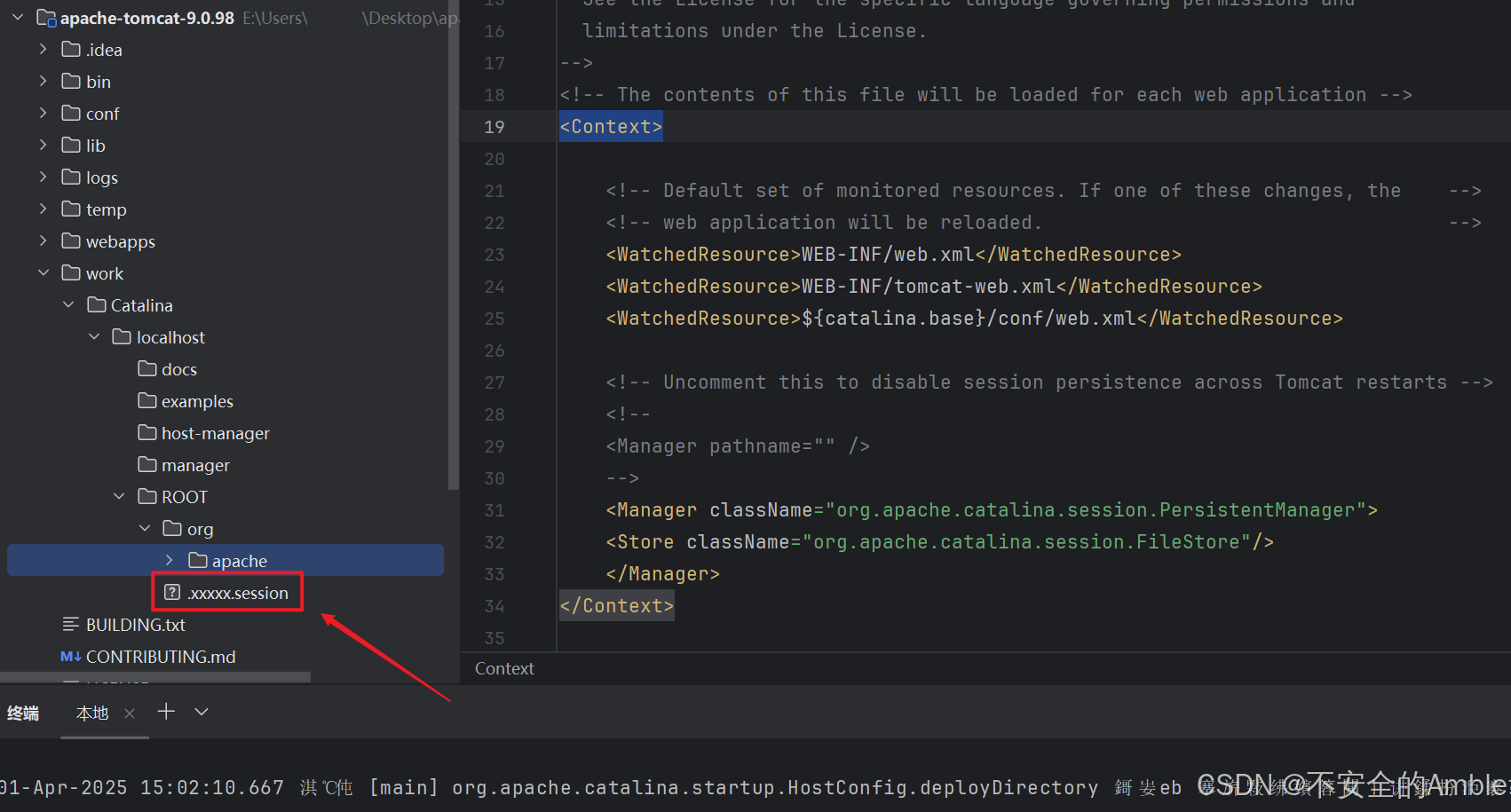Click the localhost folder icon
Screen dimensions: 1511x812
click(122, 336)
